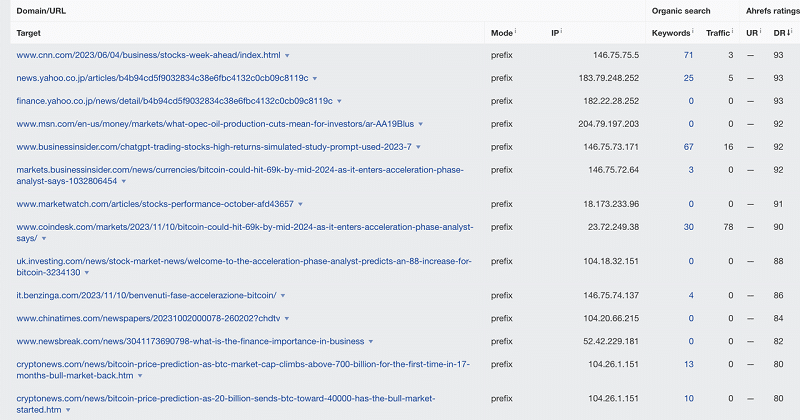Open the www.coindesk.com markets bitcoin link
Screen dimensions: 800x420
pos(245,233)
